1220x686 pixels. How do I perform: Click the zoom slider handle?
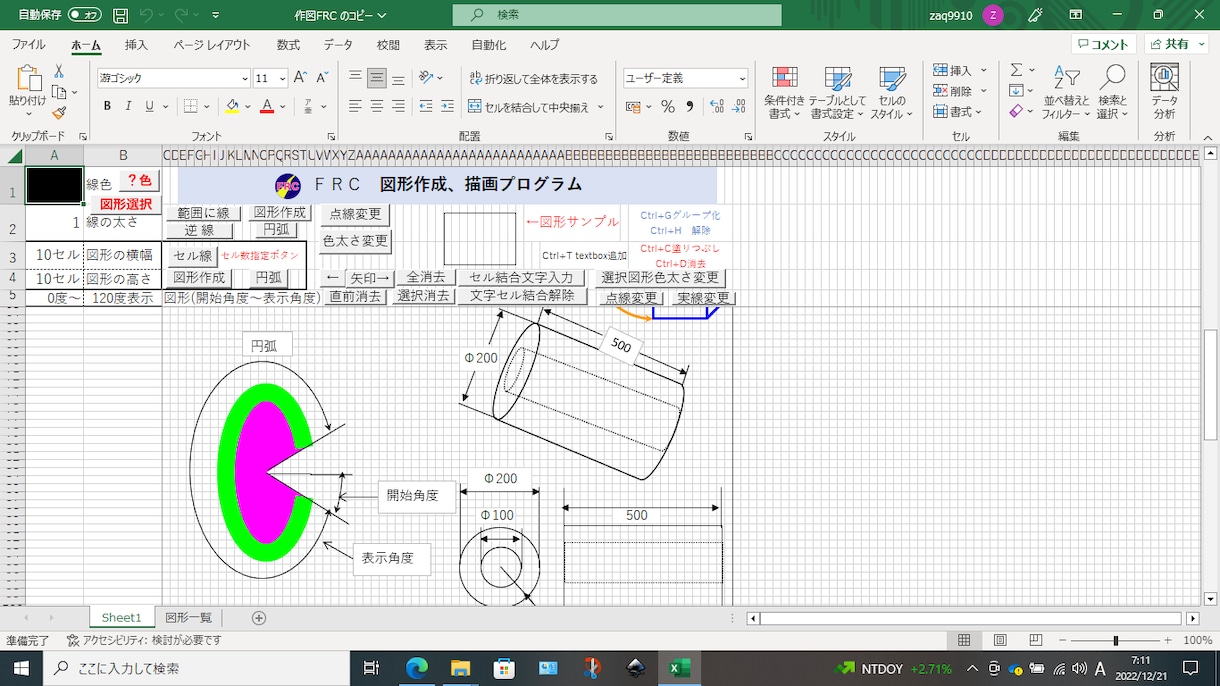tap(1115, 640)
